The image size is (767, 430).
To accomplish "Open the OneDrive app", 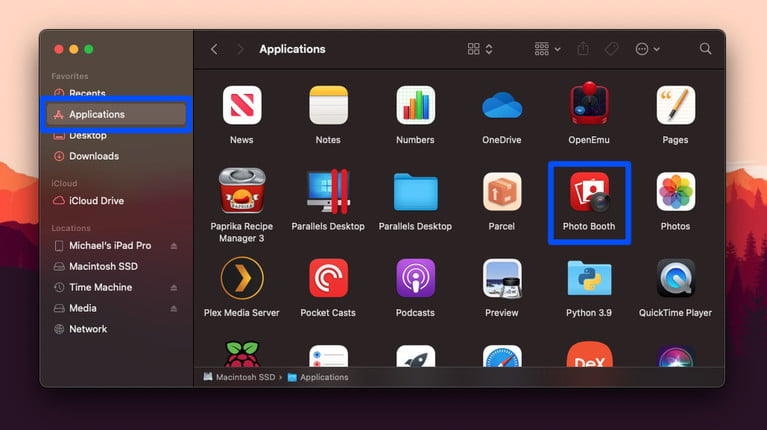I will (501, 106).
